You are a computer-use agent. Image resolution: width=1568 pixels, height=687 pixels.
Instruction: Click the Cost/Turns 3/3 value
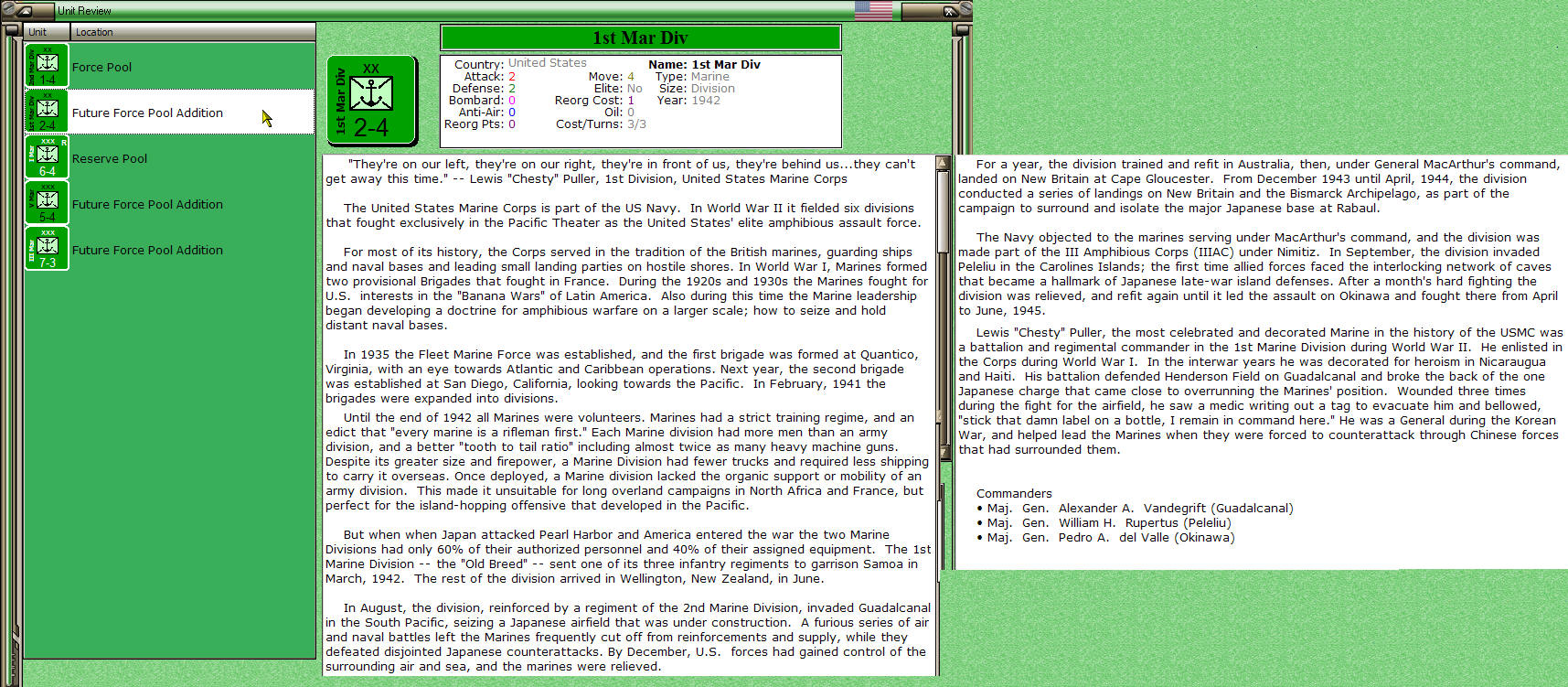tap(636, 124)
